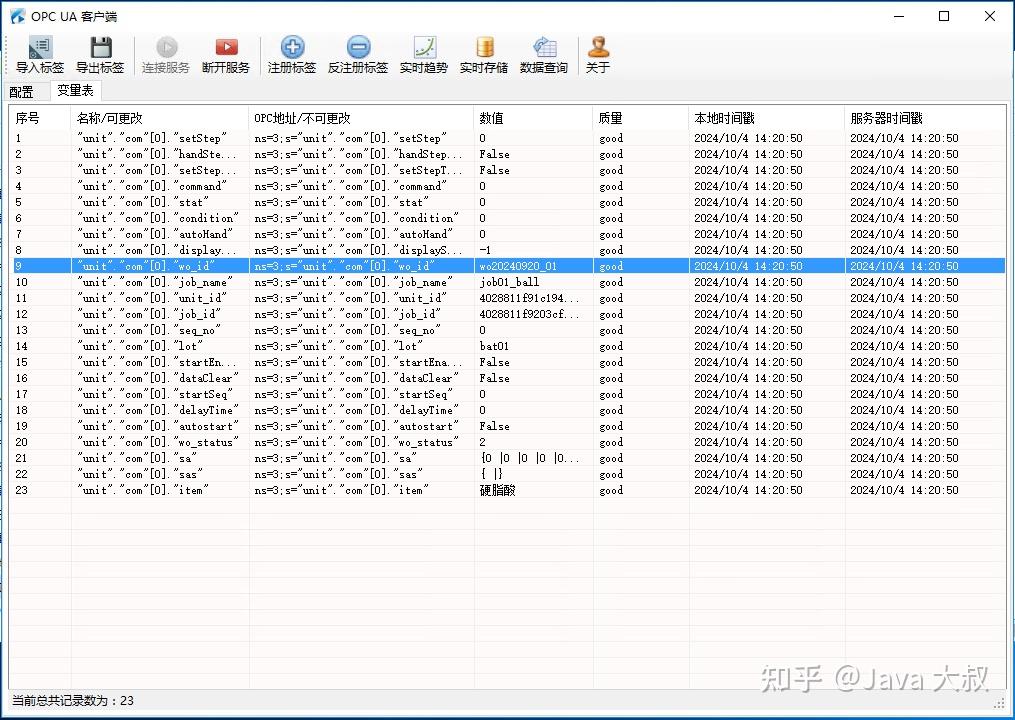Click the job_name value job01_ball cell
The height and width of the screenshot is (720, 1015).
tap(509, 282)
